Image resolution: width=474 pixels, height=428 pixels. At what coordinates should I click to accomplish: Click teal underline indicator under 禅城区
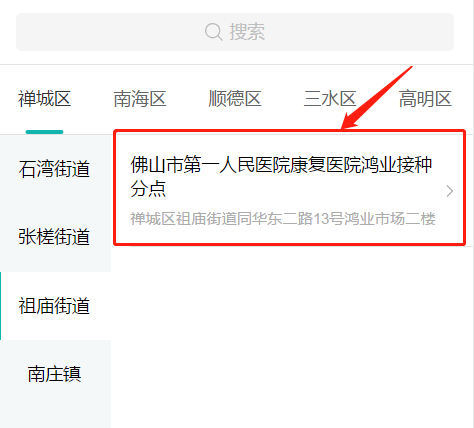pos(44,132)
